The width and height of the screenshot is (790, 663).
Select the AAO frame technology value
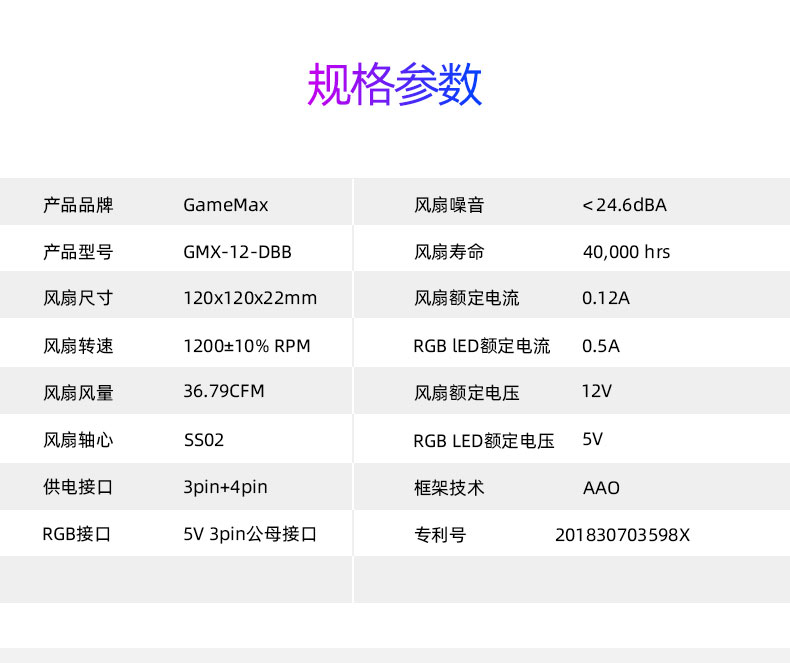click(x=601, y=488)
